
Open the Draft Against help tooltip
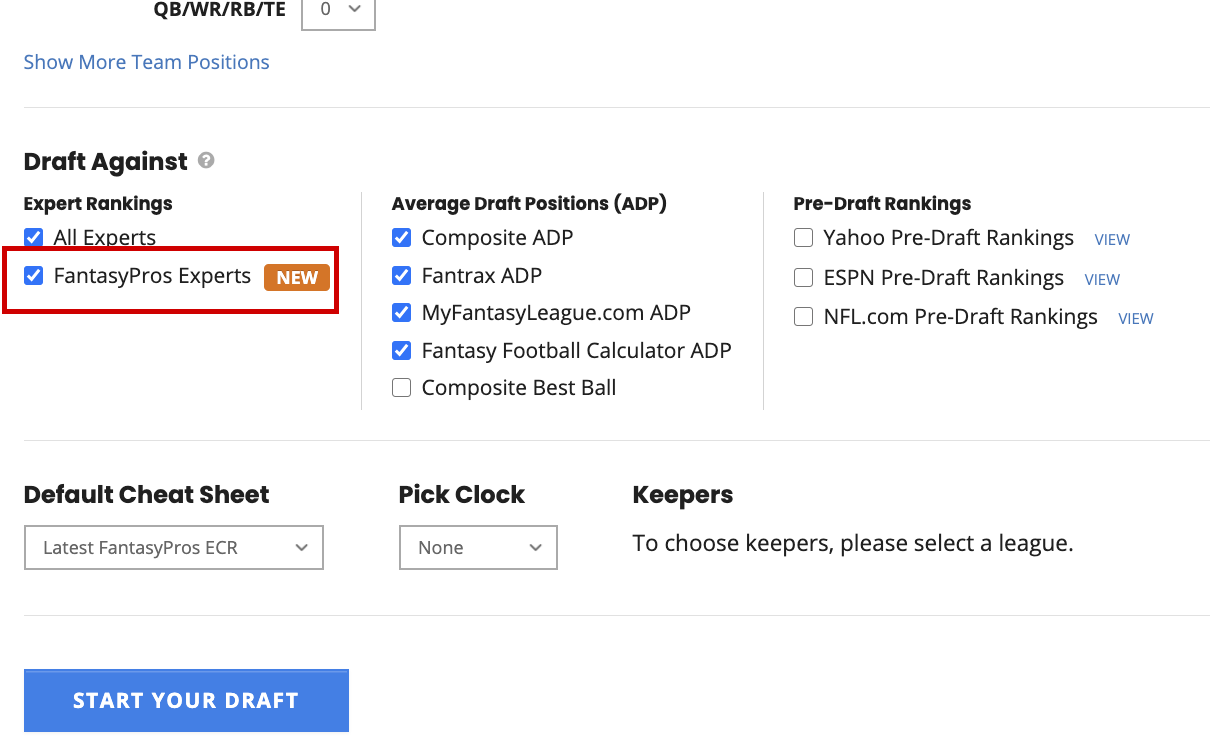click(205, 160)
